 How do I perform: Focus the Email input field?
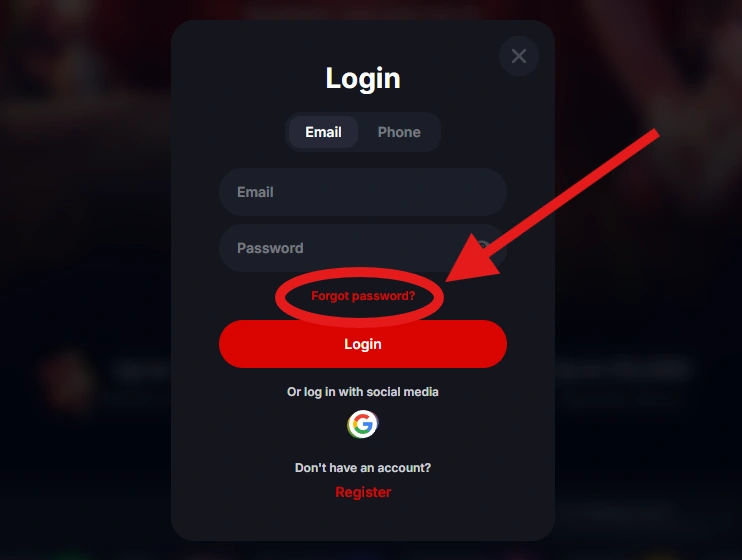pyautogui.click(x=363, y=192)
